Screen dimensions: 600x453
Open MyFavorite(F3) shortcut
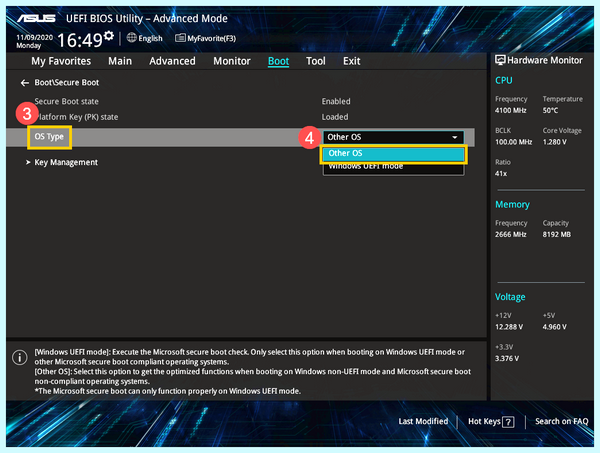pos(211,38)
